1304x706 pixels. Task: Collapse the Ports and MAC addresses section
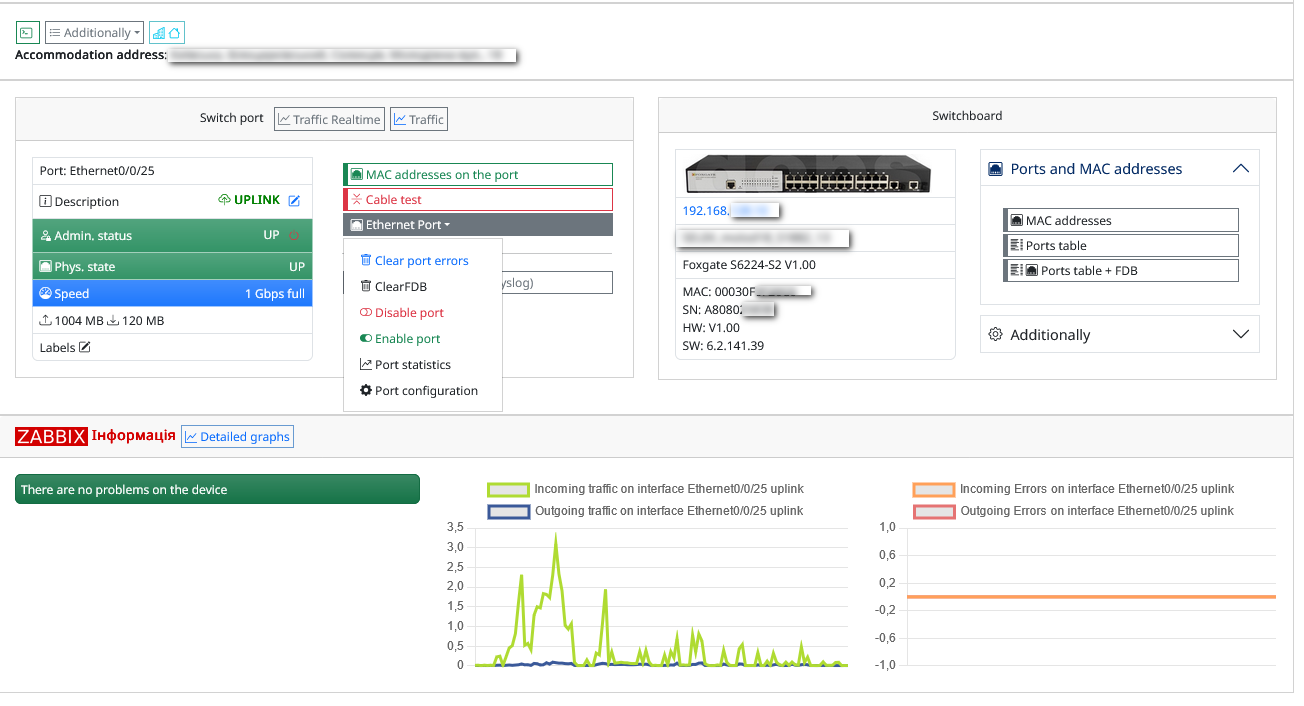(x=1241, y=169)
